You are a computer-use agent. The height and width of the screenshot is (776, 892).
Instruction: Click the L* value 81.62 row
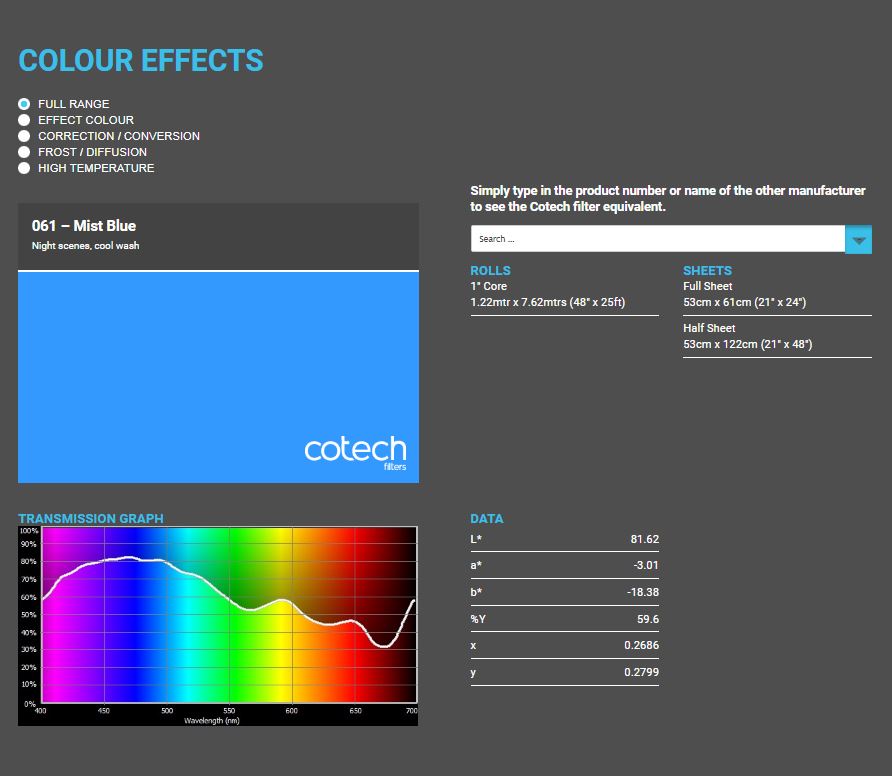coord(564,539)
